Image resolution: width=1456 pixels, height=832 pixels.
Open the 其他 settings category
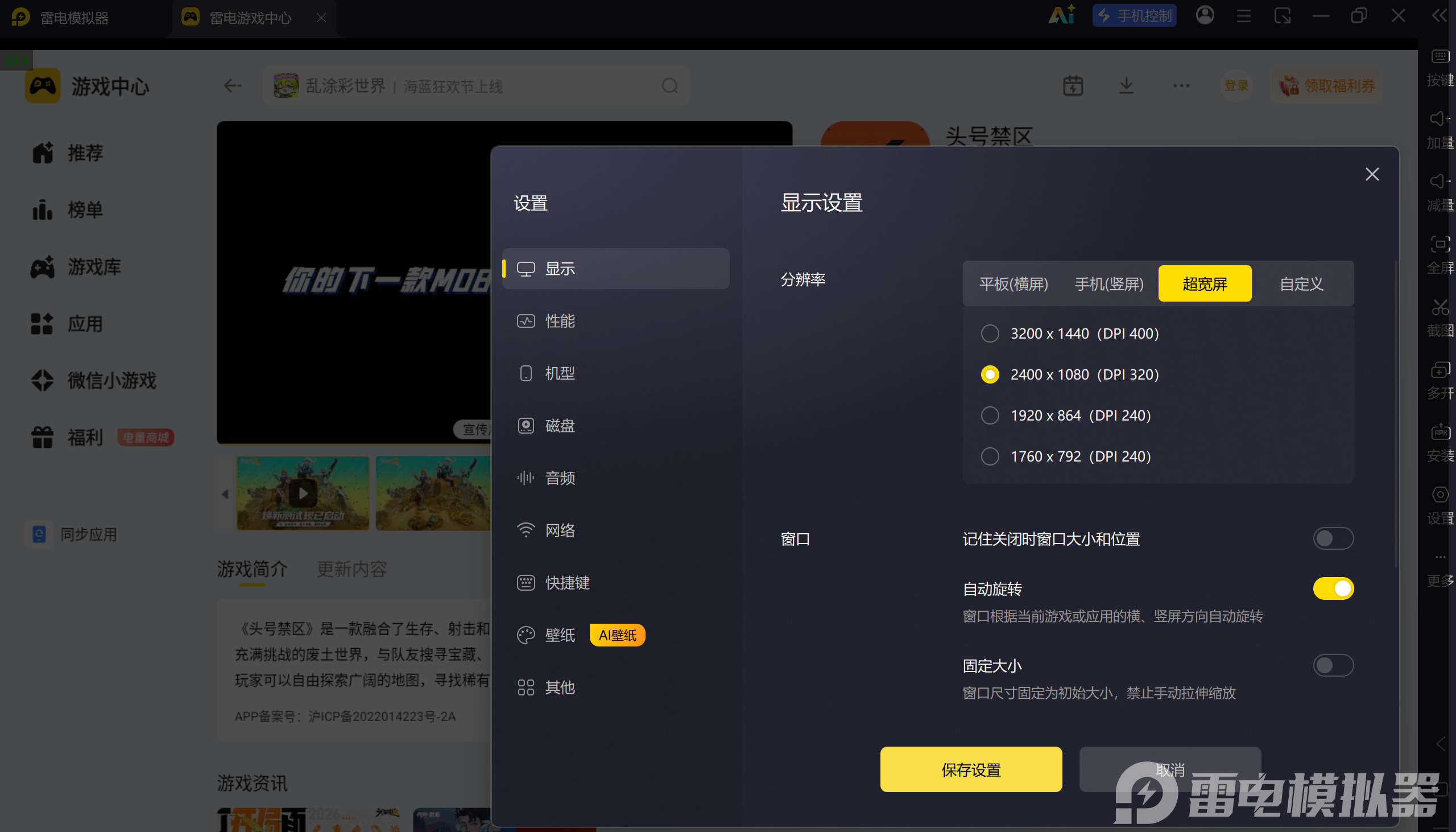tap(615, 687)
